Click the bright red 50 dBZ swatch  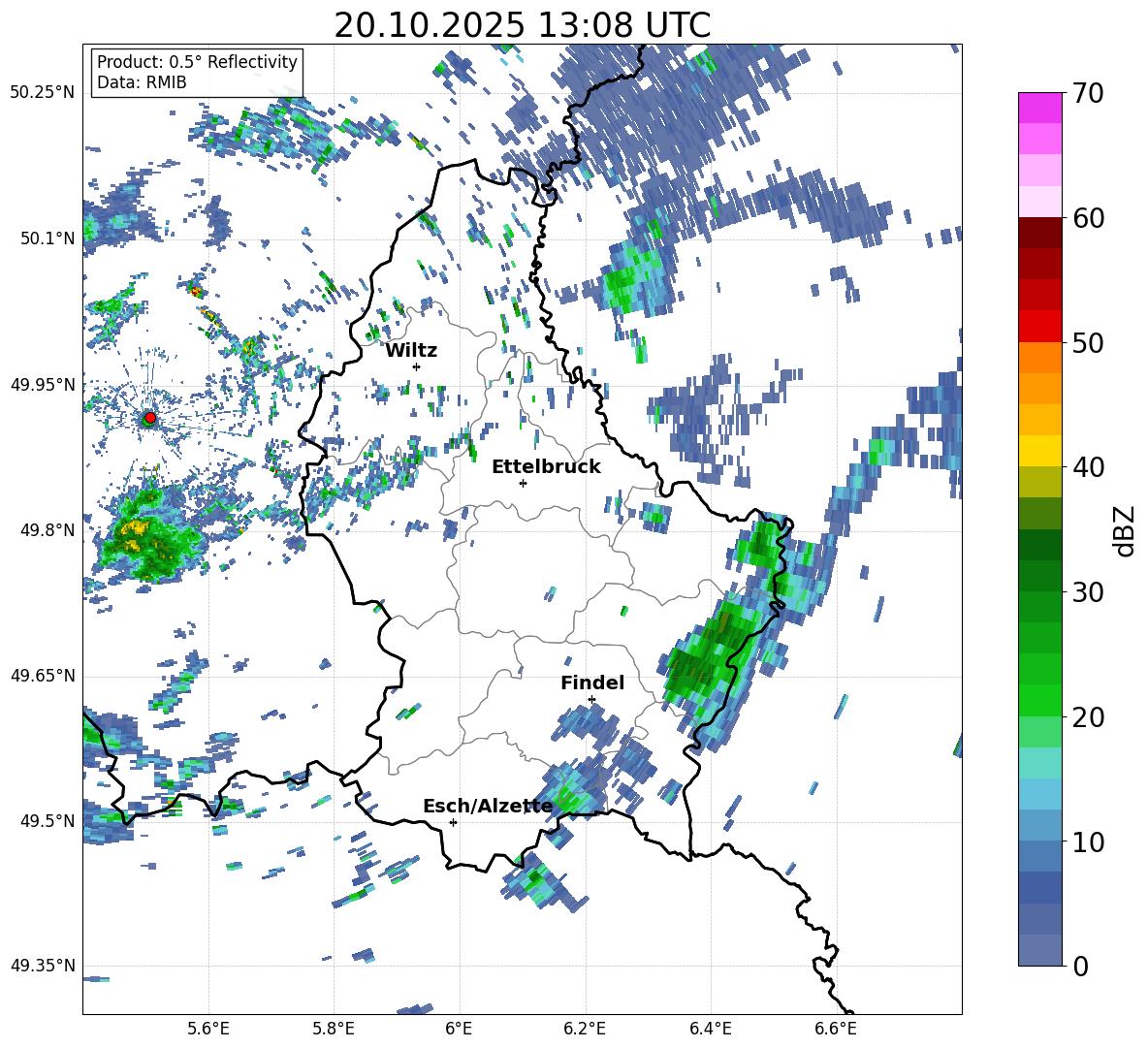coord(1039,327)
